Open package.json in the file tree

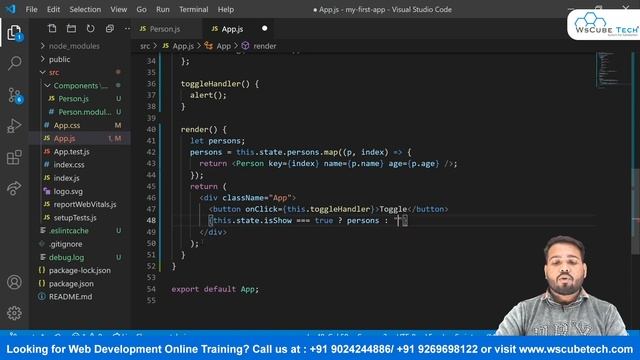(71, 283)
